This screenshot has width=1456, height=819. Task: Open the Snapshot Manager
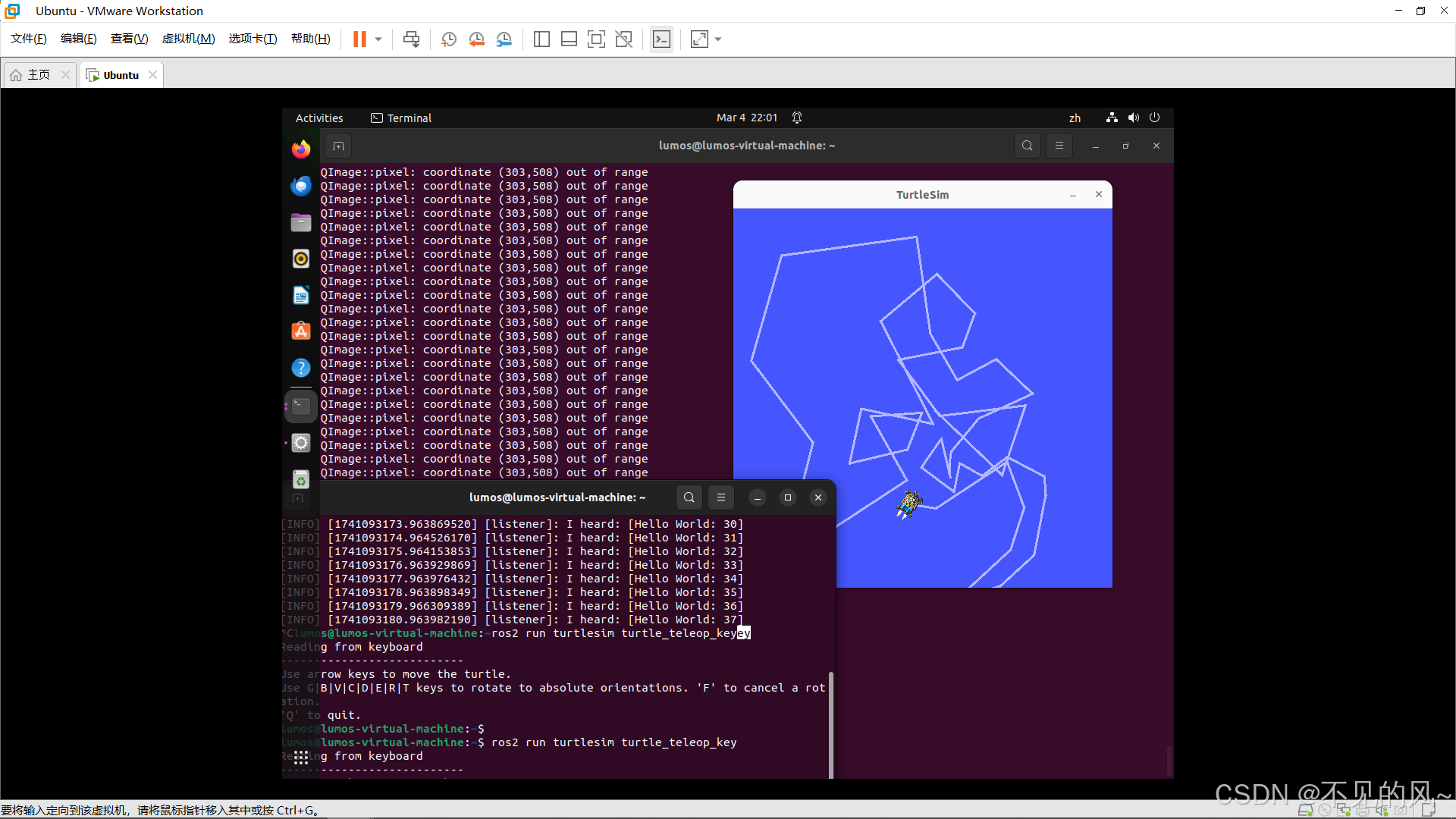tap(504, 39)
